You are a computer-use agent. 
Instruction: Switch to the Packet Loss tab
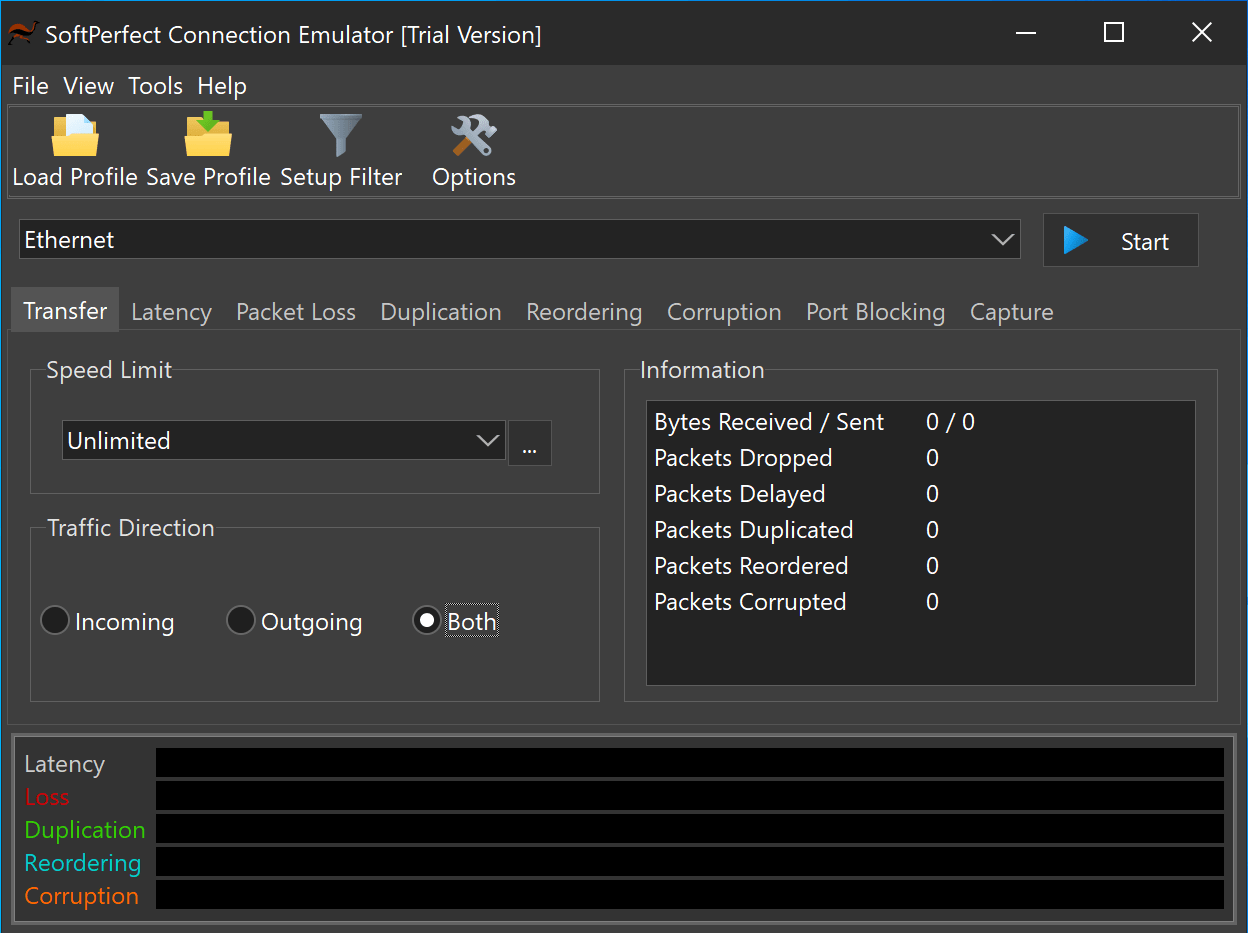(296, 312)
